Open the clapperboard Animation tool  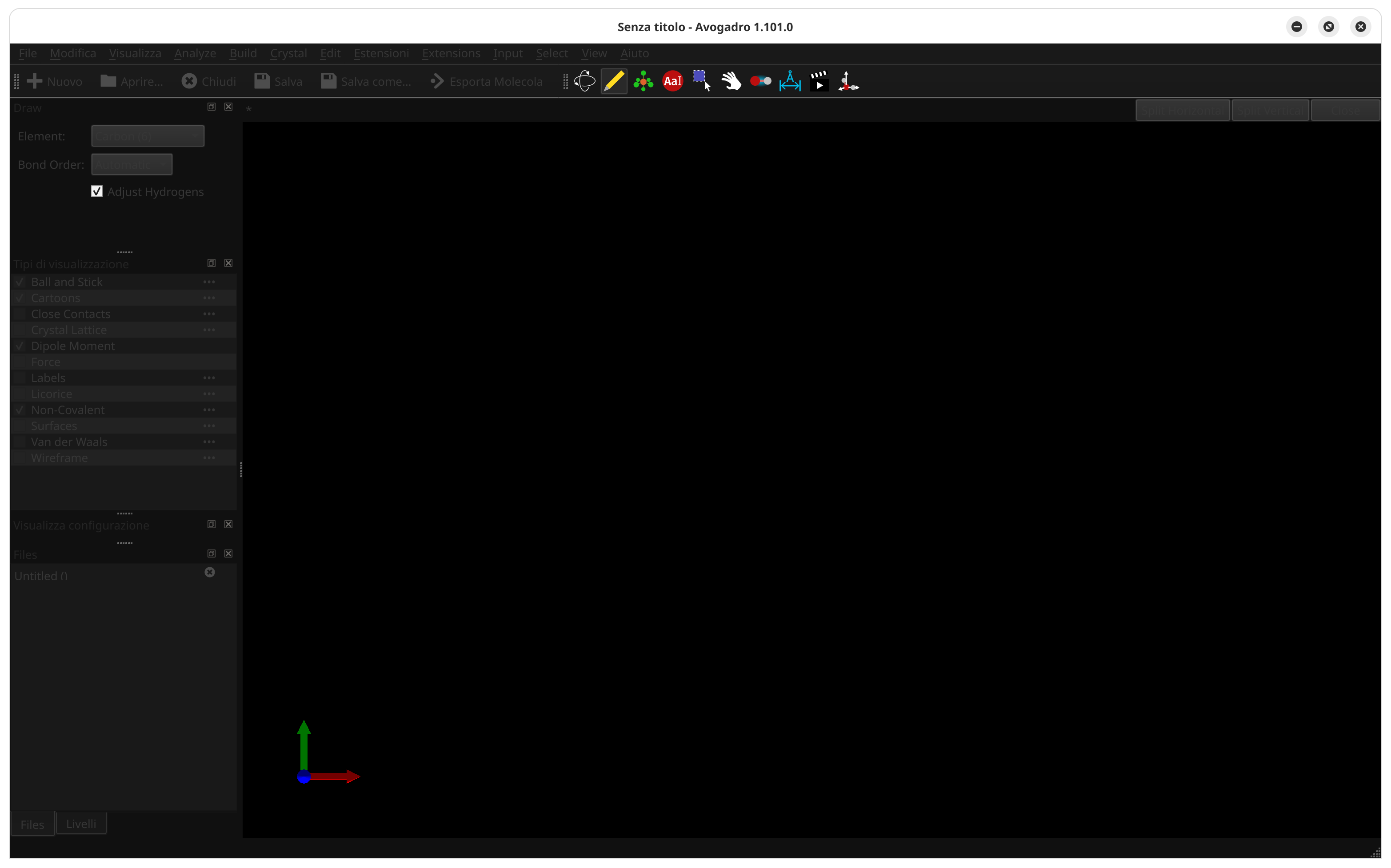pos(819,81)
